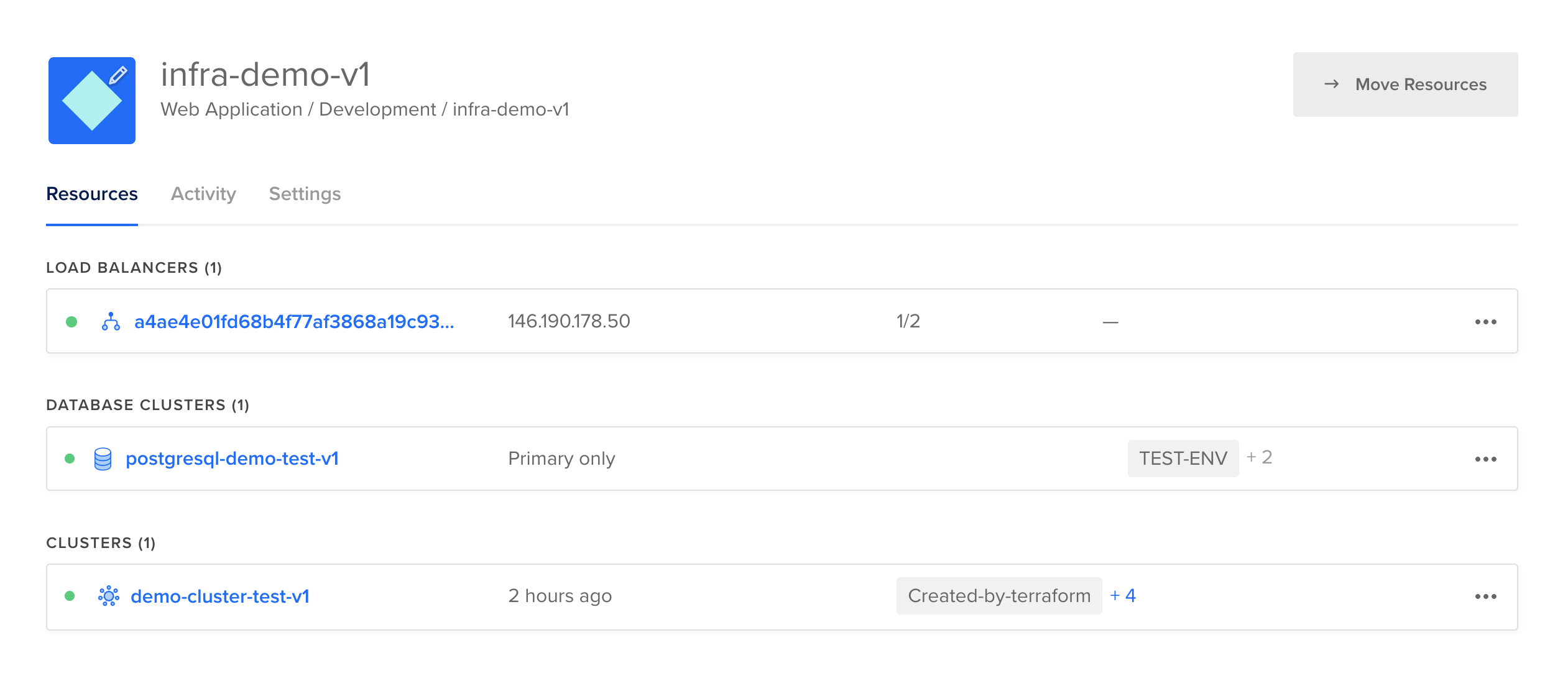Click the blue diamond project icon
Screen dimensions: 1568x676
coord(92,101)
